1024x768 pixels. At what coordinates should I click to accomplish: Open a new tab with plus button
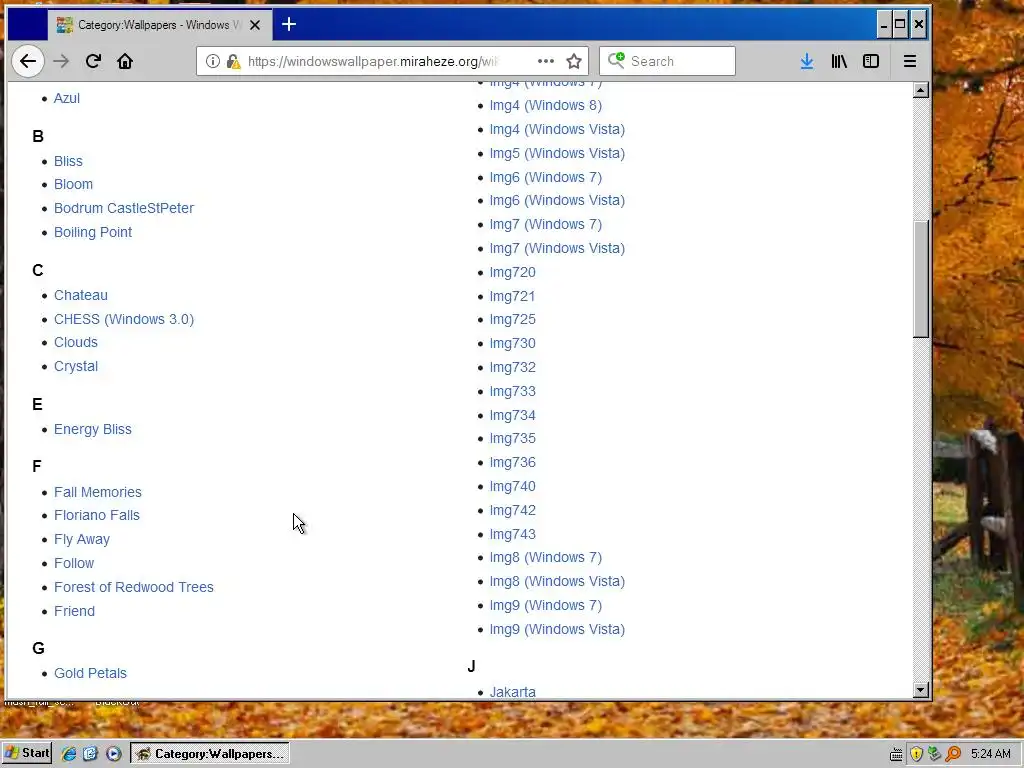click(289, 25)
